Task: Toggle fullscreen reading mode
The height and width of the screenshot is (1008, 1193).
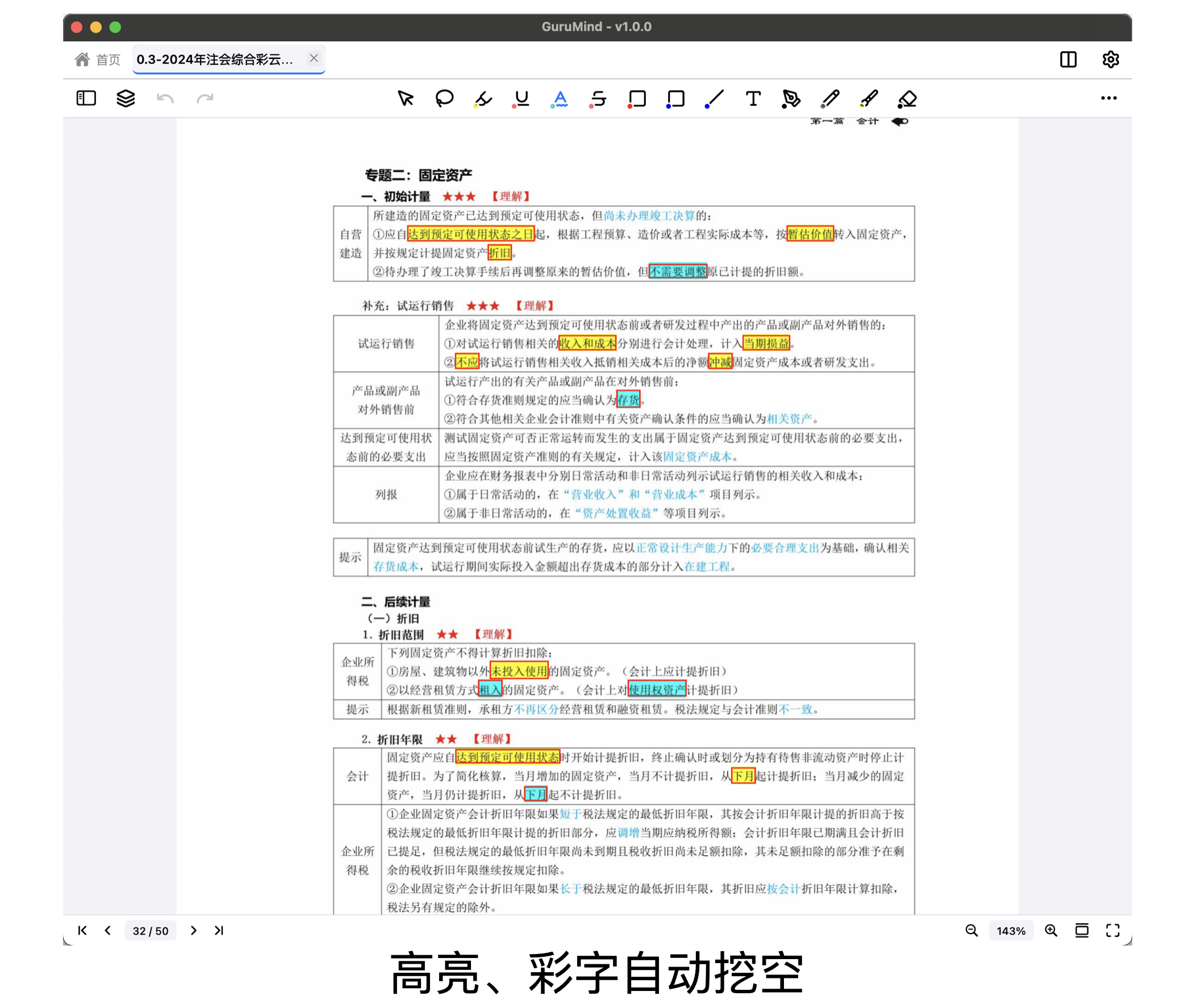Action: pyautogui.click(x=1112, y=930)
